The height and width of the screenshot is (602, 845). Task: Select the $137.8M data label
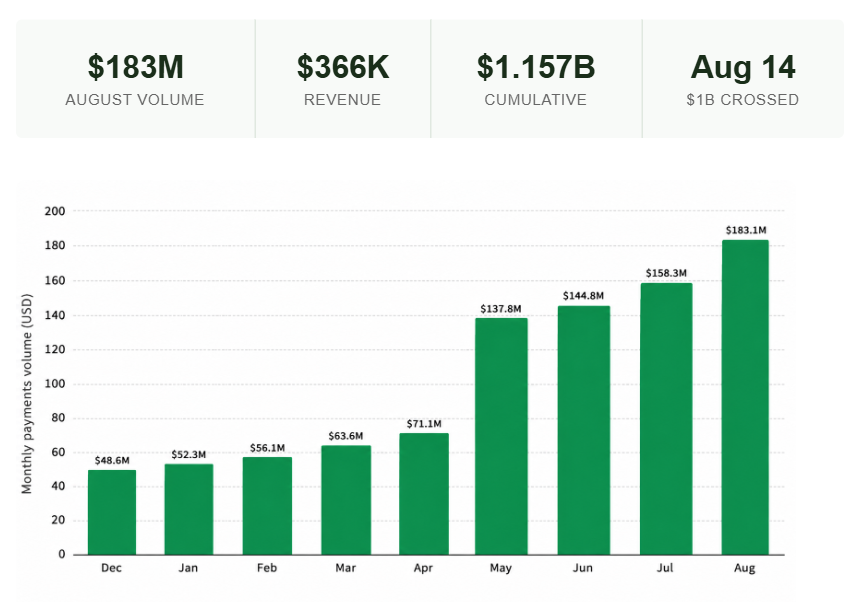(501, 309)
